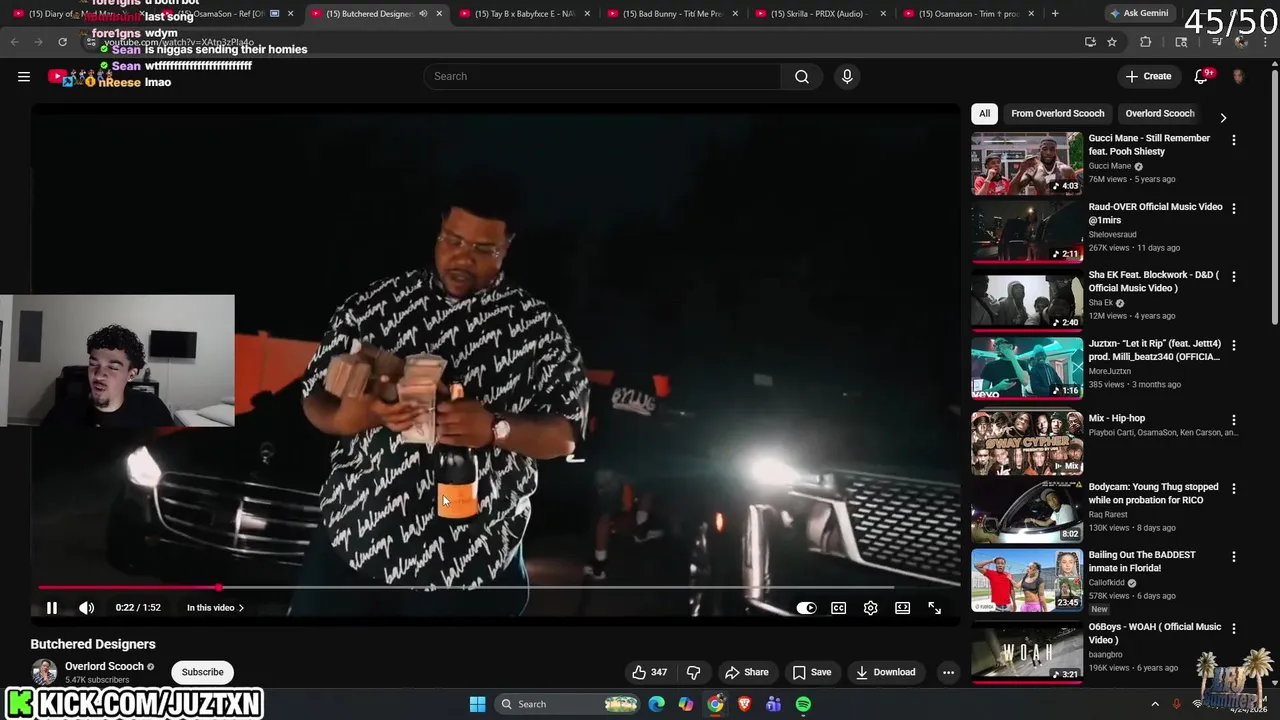Open Brave browser from taskbar
This screenshot has height=720, width=1280.
coord(744,704)
